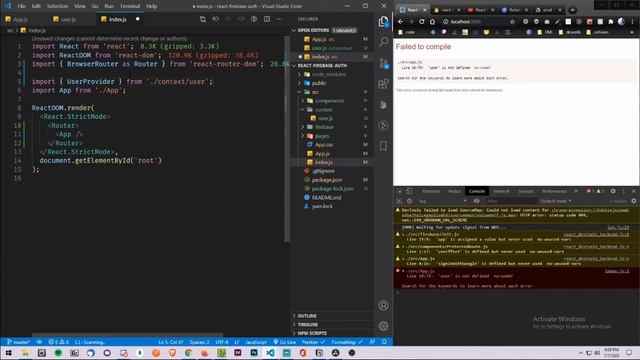The width and height of the screenshot is (640, 360).
Task: Toggle Prettier in the status bar
Action: point(313,342)
